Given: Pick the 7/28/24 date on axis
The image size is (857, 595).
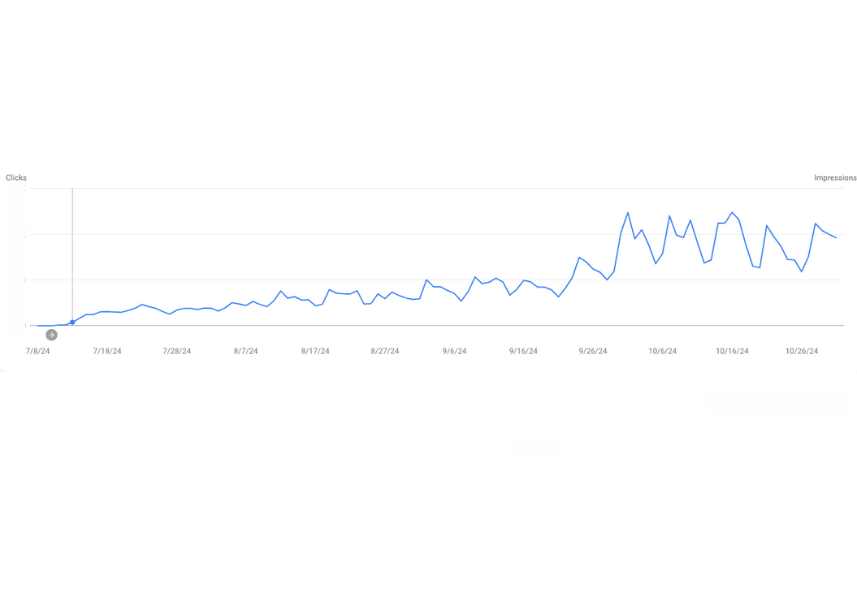Looking at the screenshot, I should tap(176, 351).
